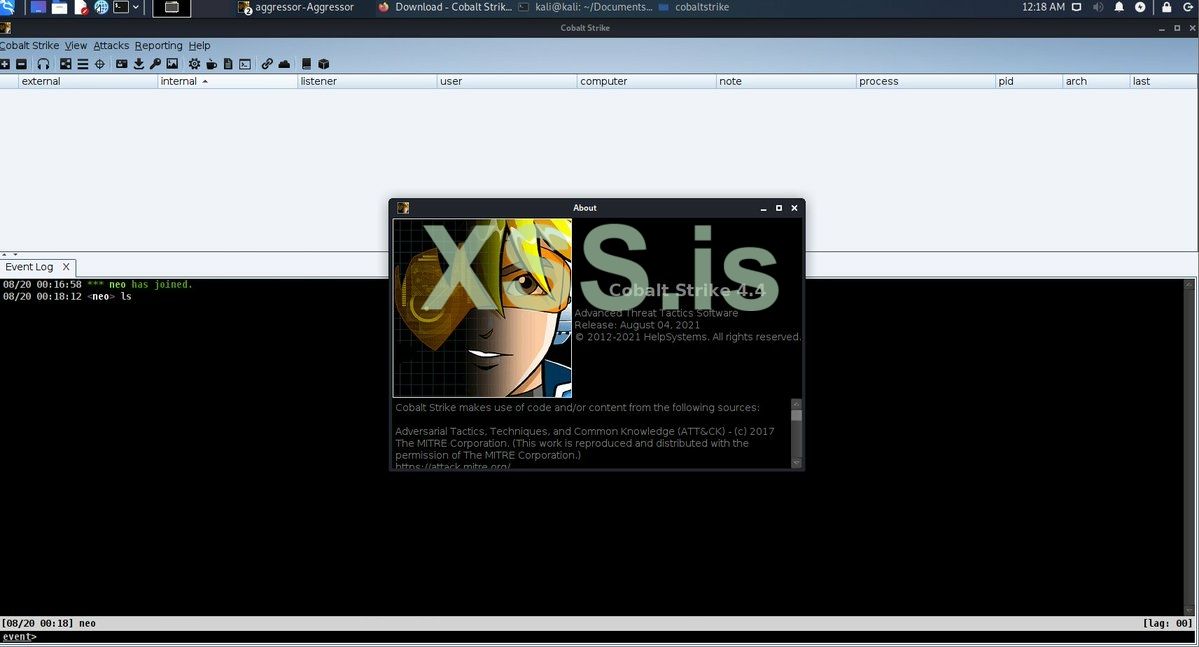Click the volume speaker icon in tray
The width and height of the screenshot is (1199, 647).
1098,8
